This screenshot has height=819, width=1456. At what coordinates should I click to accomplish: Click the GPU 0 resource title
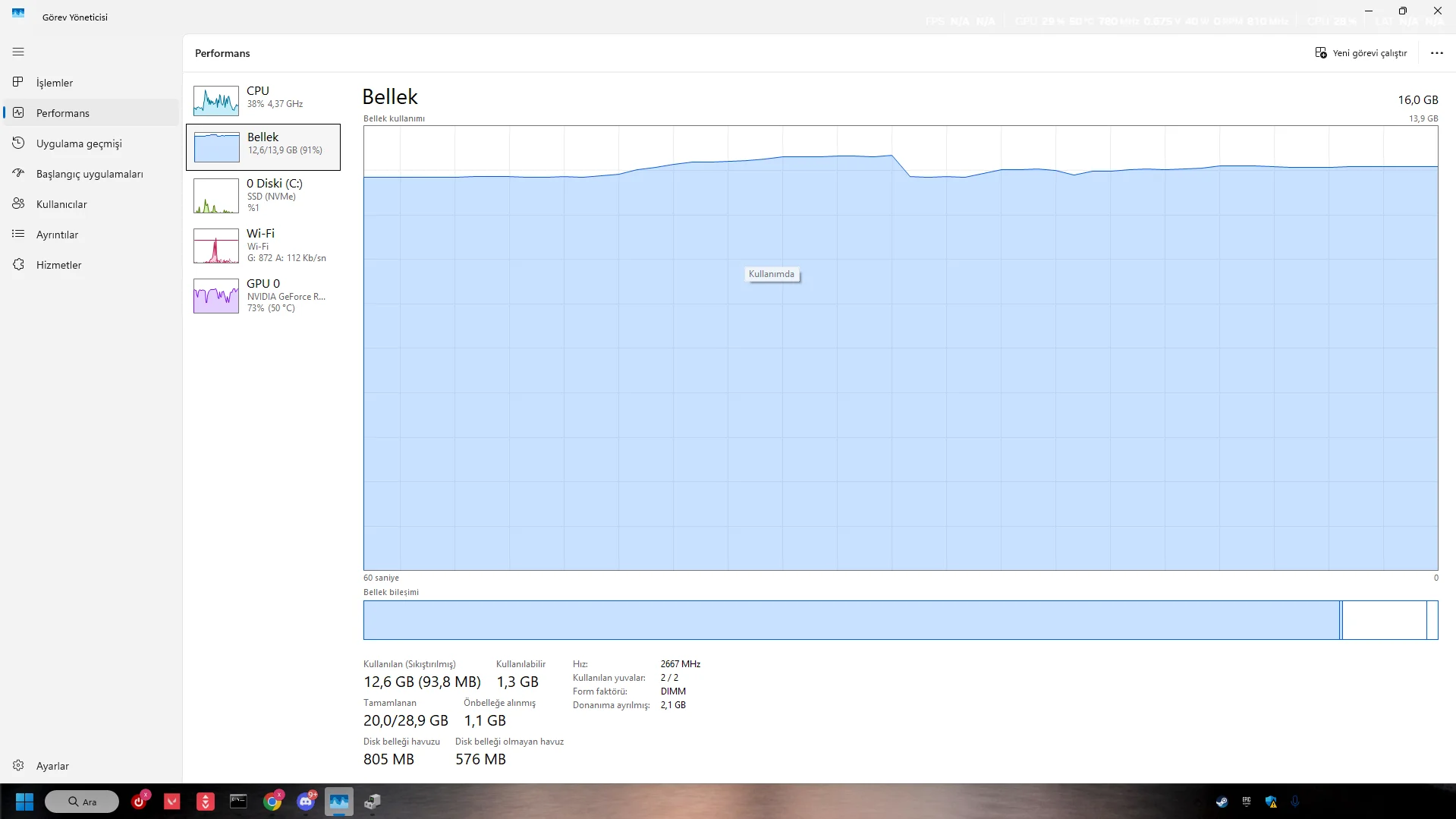click(x=263, y=284)
